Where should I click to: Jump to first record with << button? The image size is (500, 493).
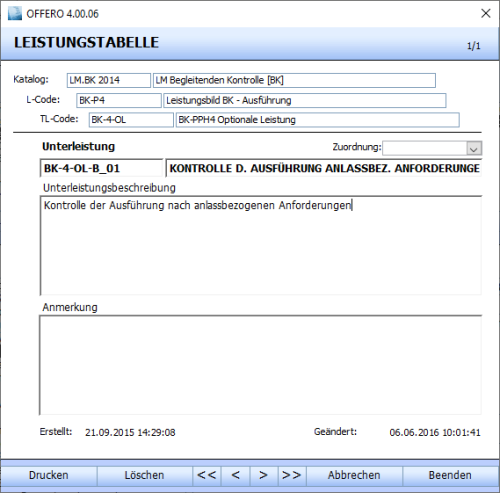[207, 476]
